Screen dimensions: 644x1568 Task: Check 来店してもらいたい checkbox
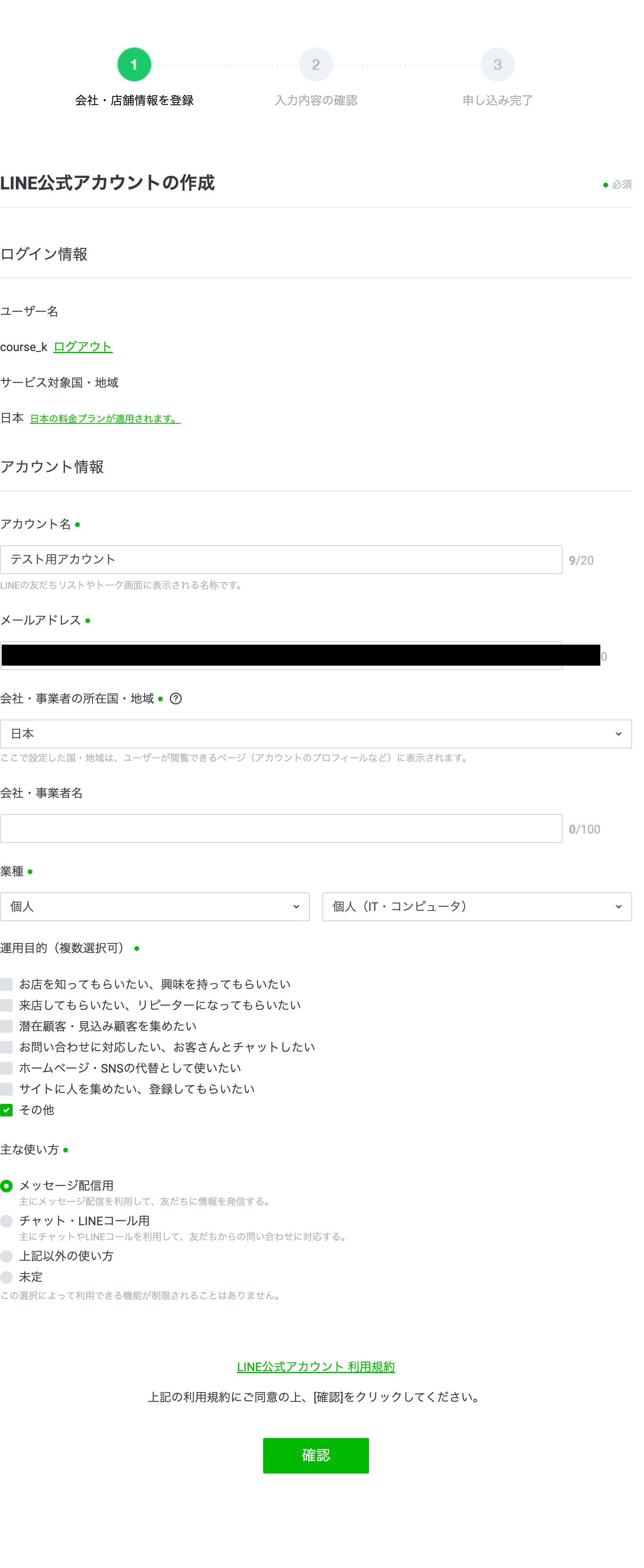7,1005
